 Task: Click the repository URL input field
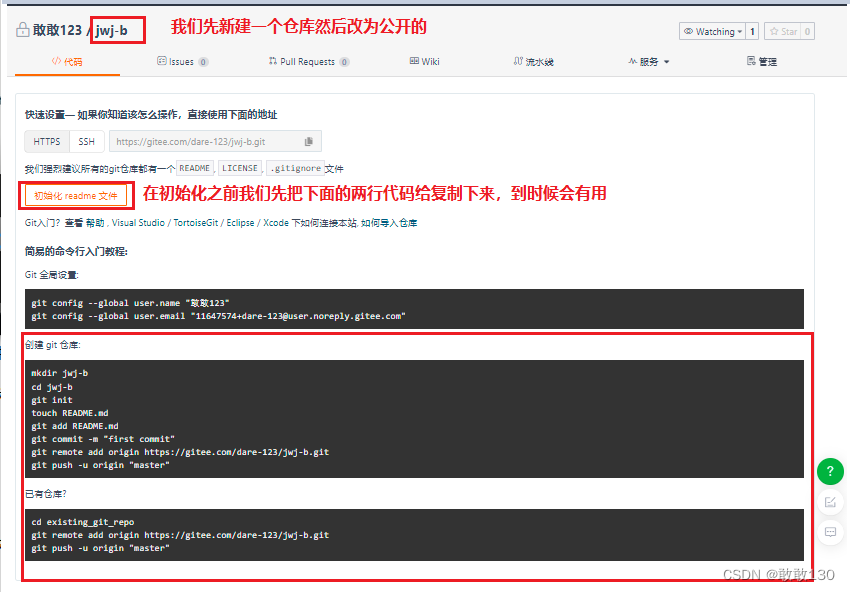[205, 141]
